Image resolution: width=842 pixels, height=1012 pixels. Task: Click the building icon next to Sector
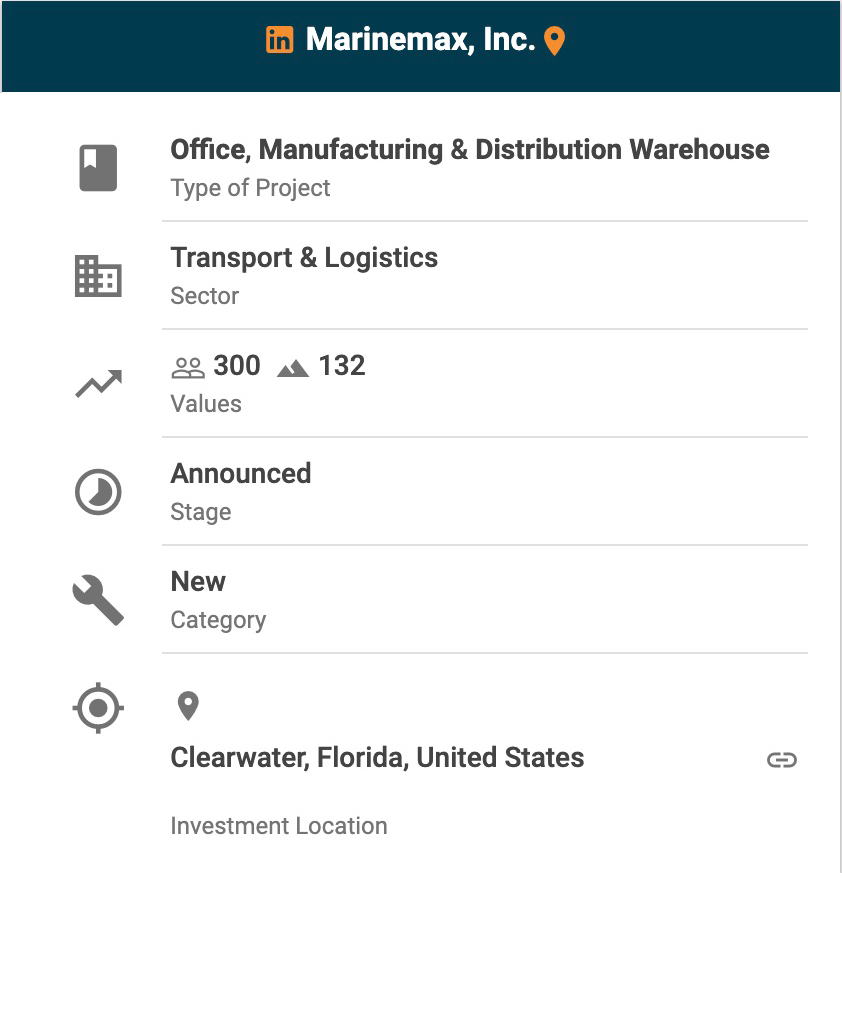click(98, 276)
